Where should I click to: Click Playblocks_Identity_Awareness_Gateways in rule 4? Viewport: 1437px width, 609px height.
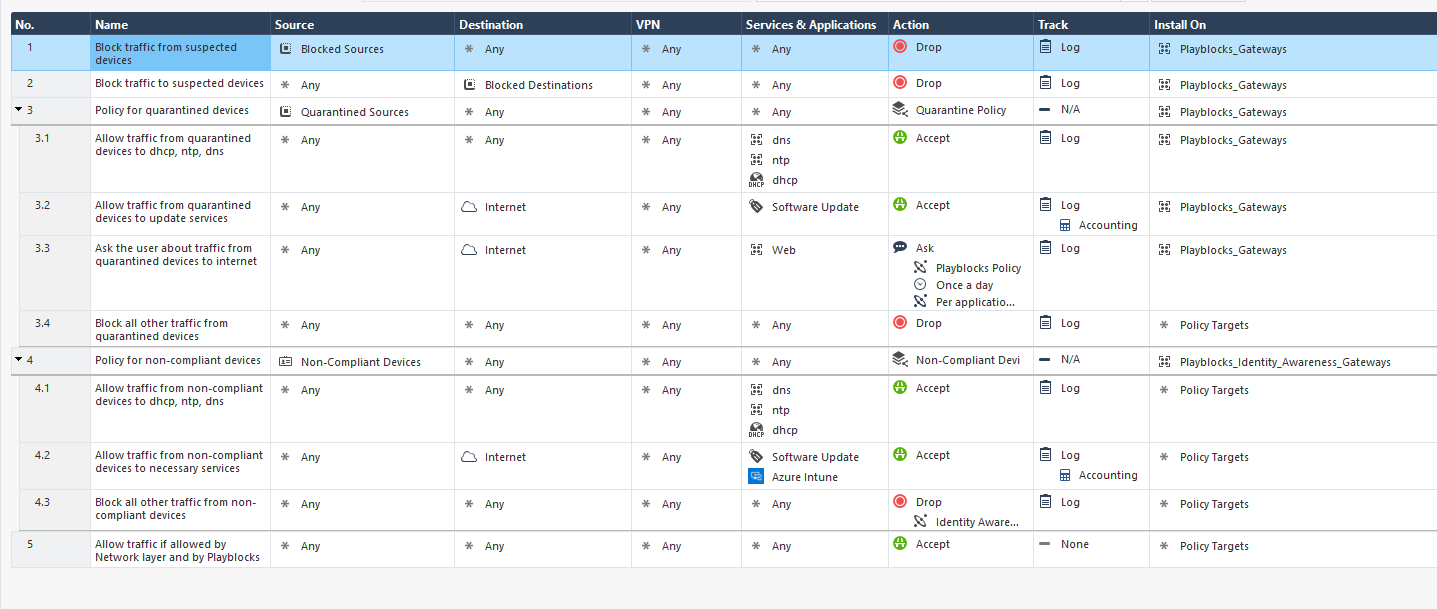pyautogui.click(x=1284, y=362)
